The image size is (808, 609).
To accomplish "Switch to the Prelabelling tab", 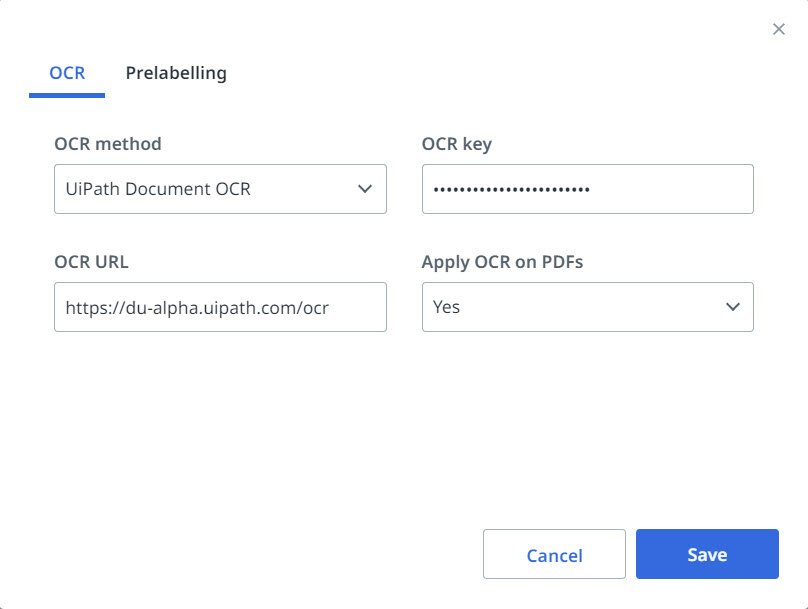I will [x=176, y=73].
